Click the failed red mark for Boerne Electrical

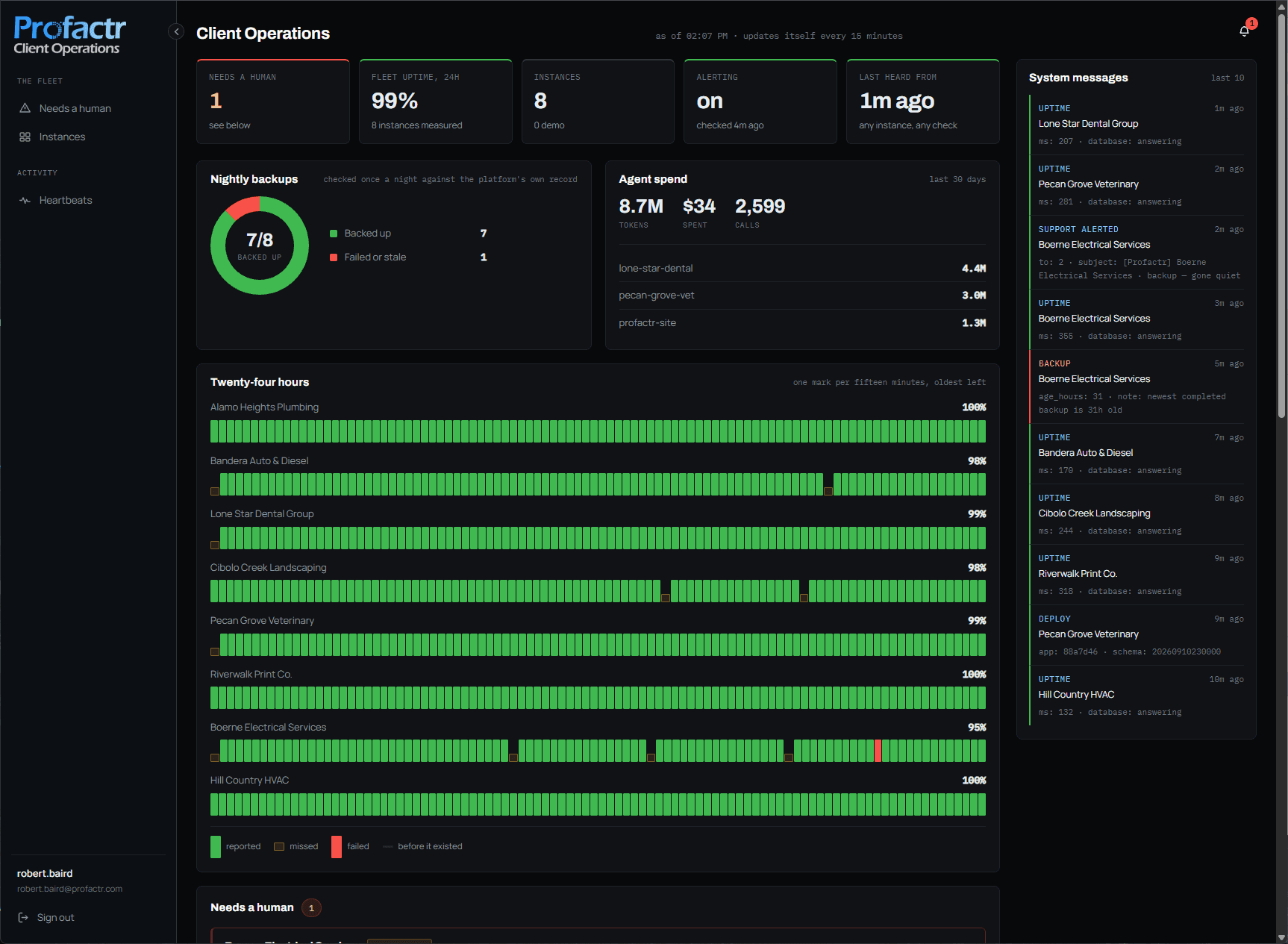click(x=878, y=751)
